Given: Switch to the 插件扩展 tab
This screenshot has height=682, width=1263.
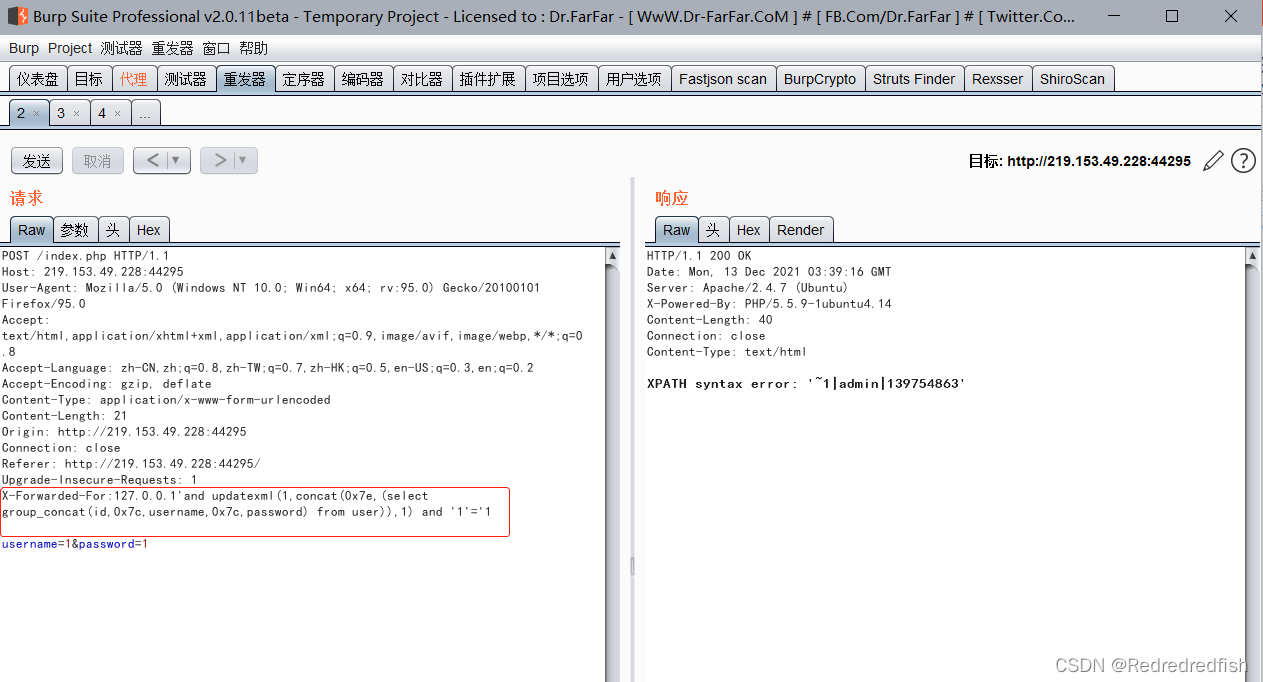Looking at the screenshot, I should tap(488, 79).
